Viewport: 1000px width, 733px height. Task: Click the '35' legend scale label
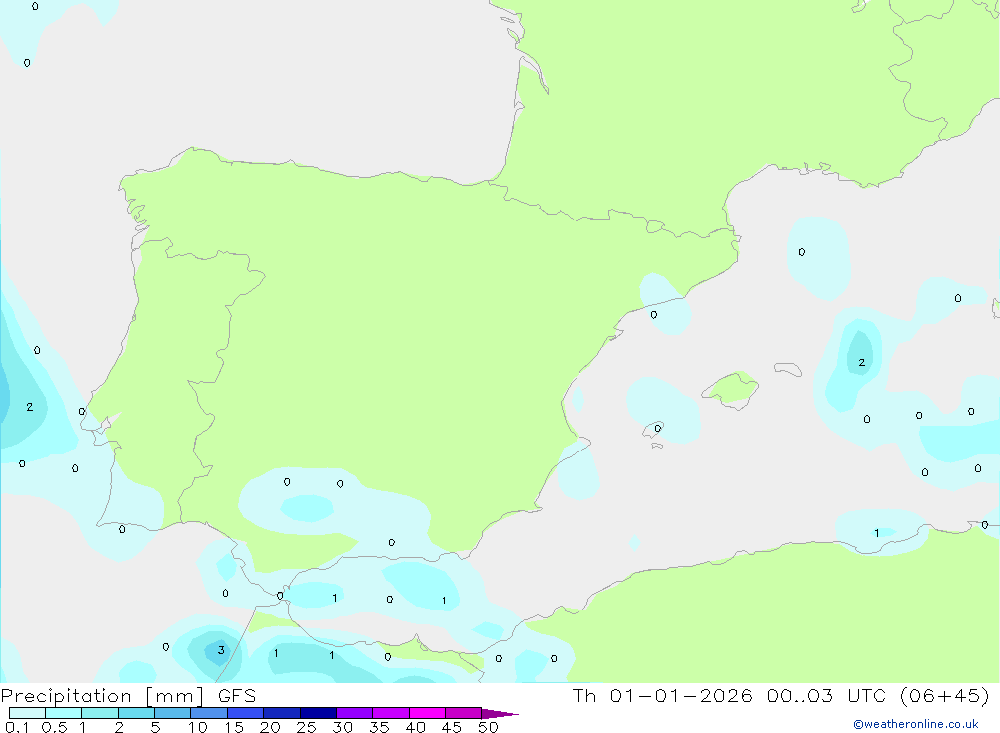(379, 727)
